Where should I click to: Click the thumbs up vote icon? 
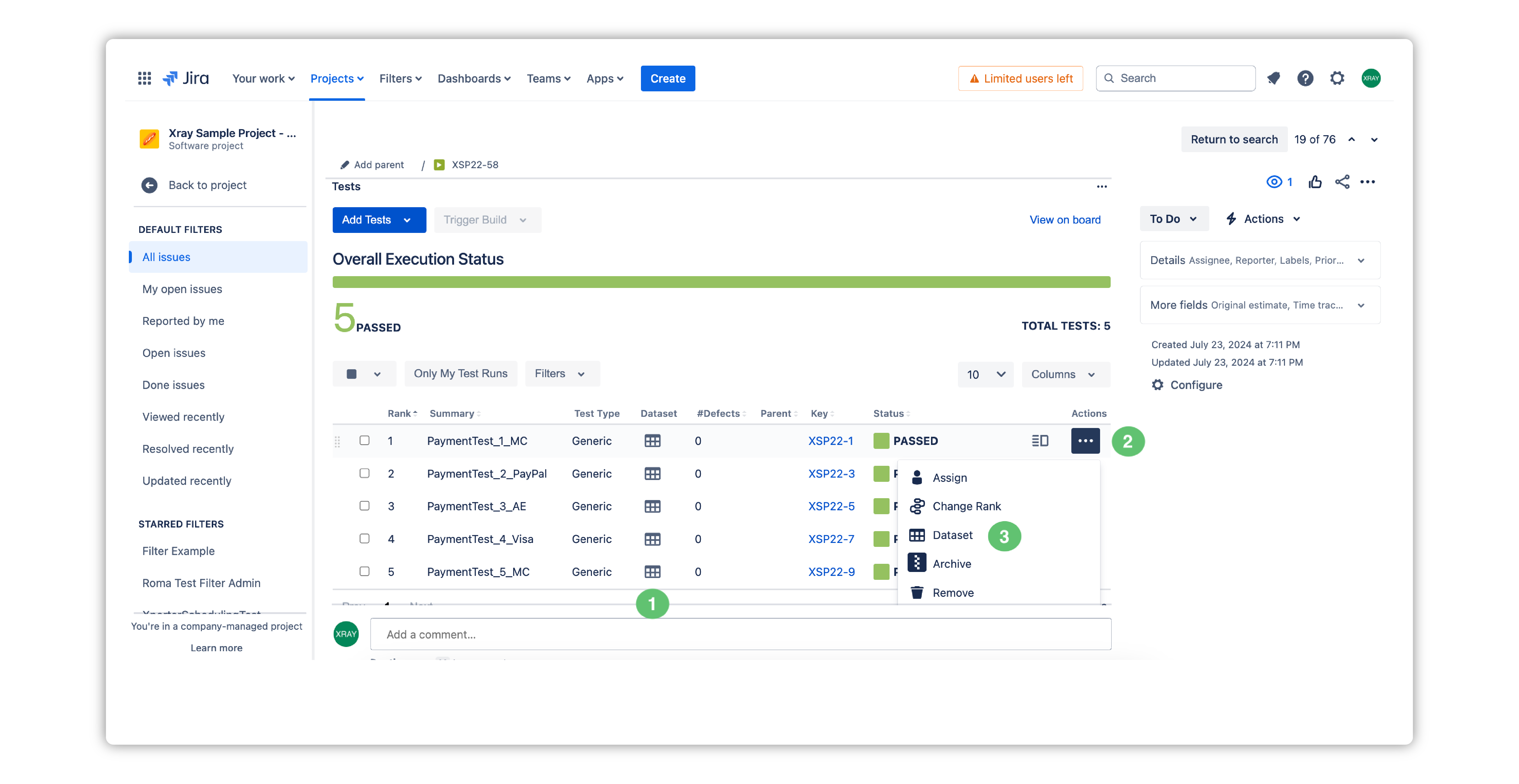tap(1315, 182)
